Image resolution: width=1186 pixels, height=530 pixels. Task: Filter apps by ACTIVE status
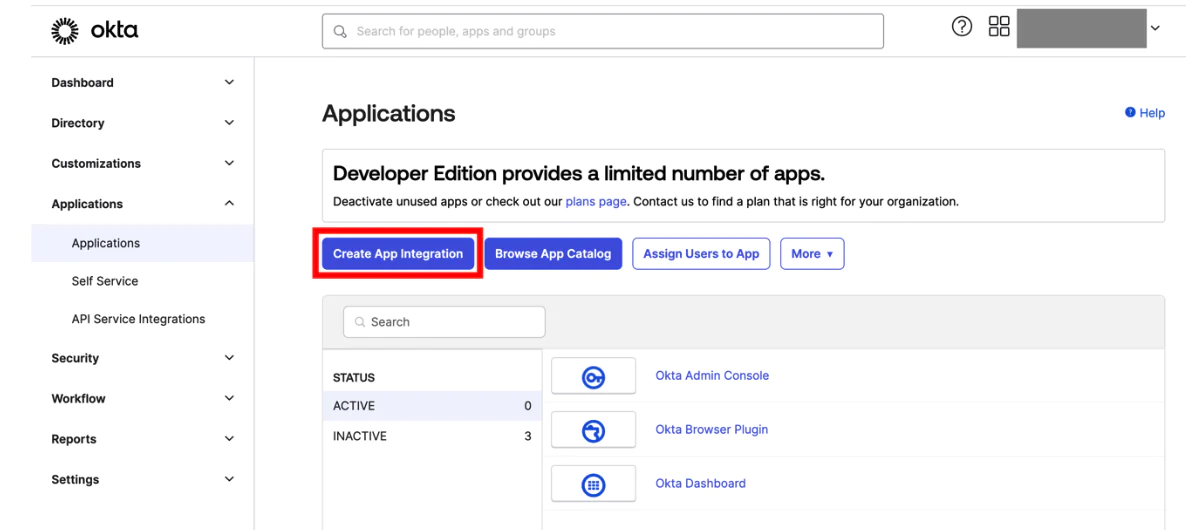[432, 406]
